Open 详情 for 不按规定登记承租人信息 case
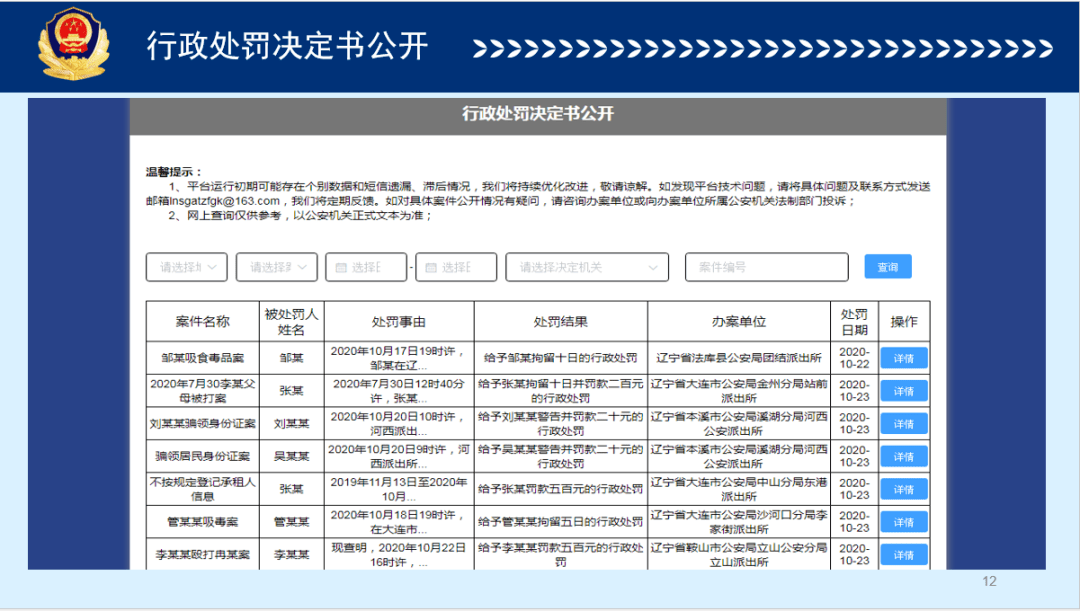Viewport: 1080px width, 611px height. [903, 489]
